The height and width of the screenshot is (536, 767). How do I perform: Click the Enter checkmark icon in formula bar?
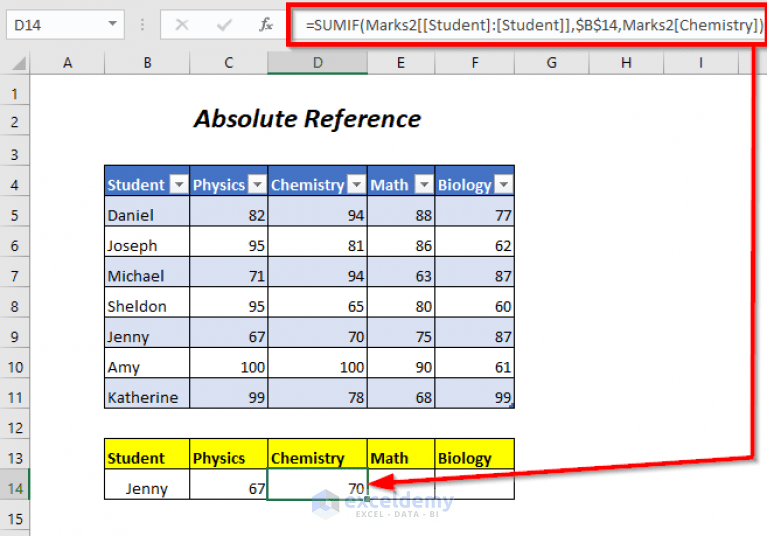coord(224,24)
